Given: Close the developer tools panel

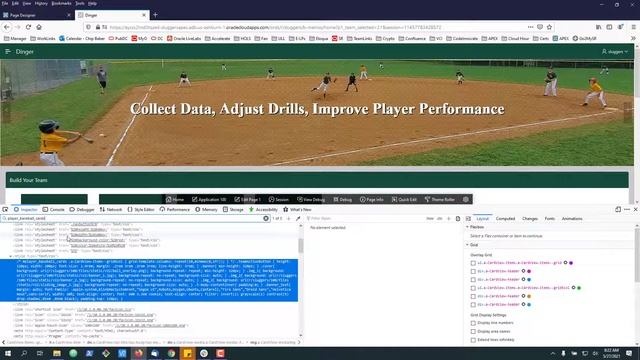Looking at the screenshot, I should [636, 209].
